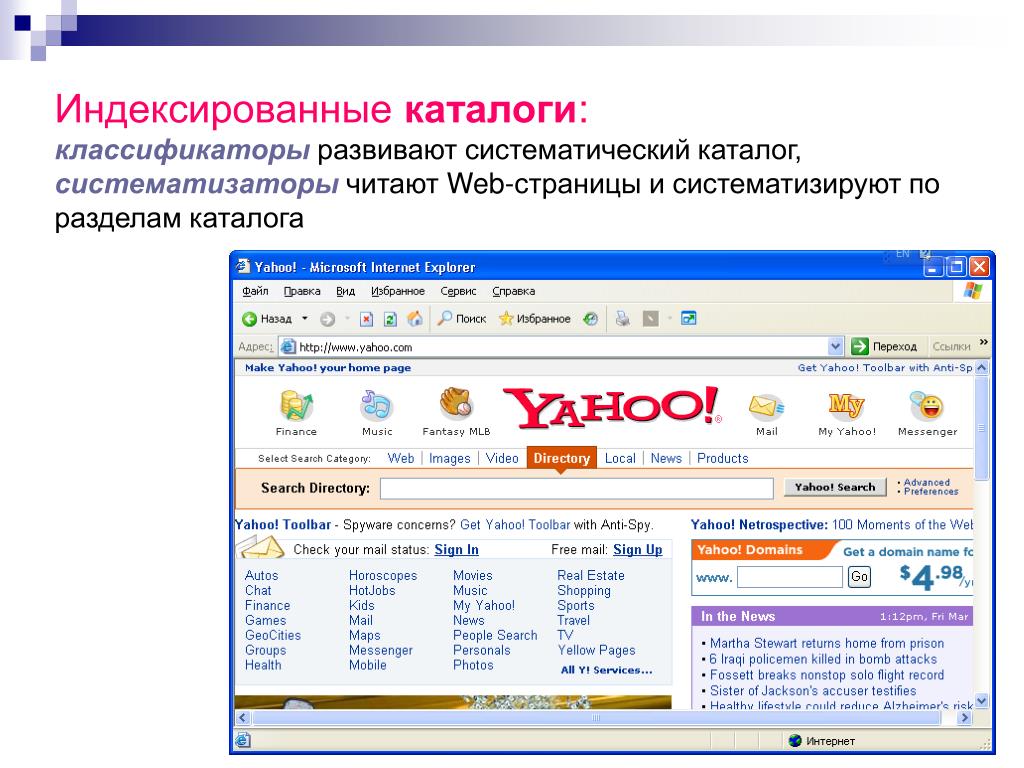
Task: Open Yahoo Music icon
Action: tap(376, 406)
